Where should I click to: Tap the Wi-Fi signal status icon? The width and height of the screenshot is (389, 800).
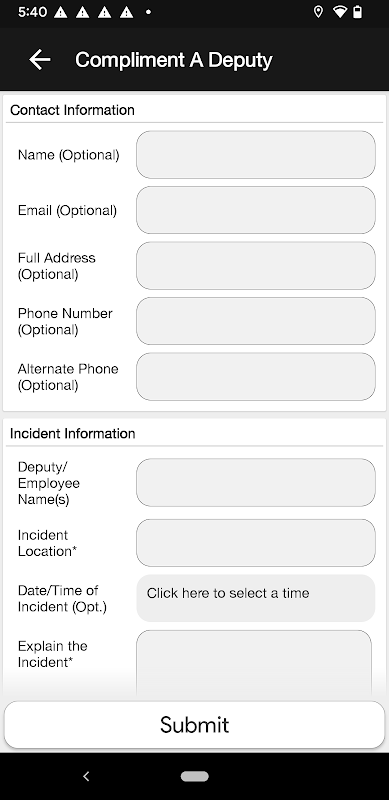[339, 12]
